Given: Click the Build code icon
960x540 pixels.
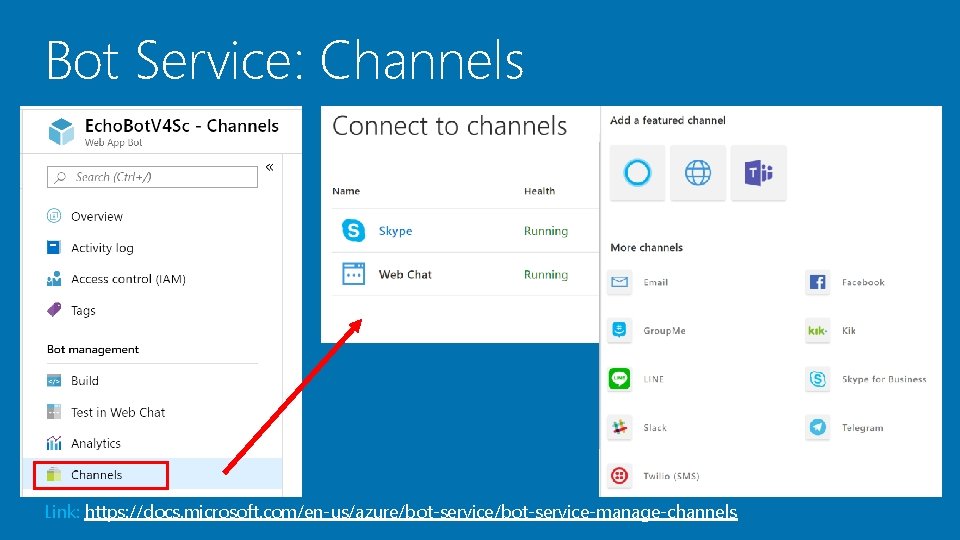Looking at the screenshot, I should [54, 381].
